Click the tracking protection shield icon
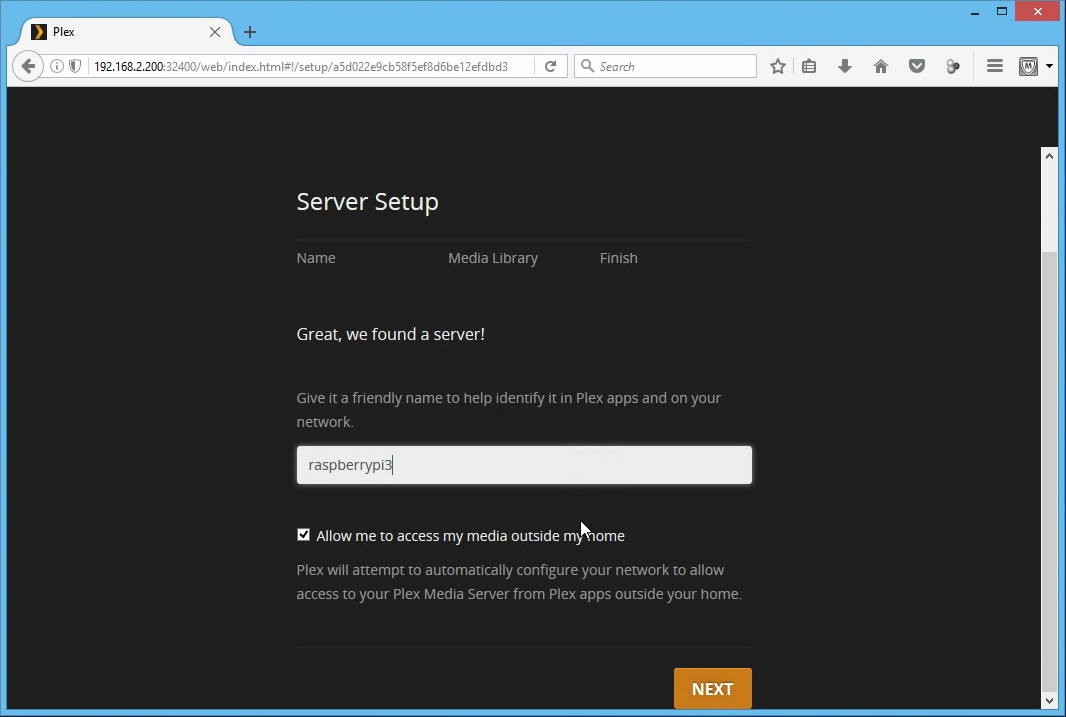Screen dimensions: 1066x717 coord(75,66)
